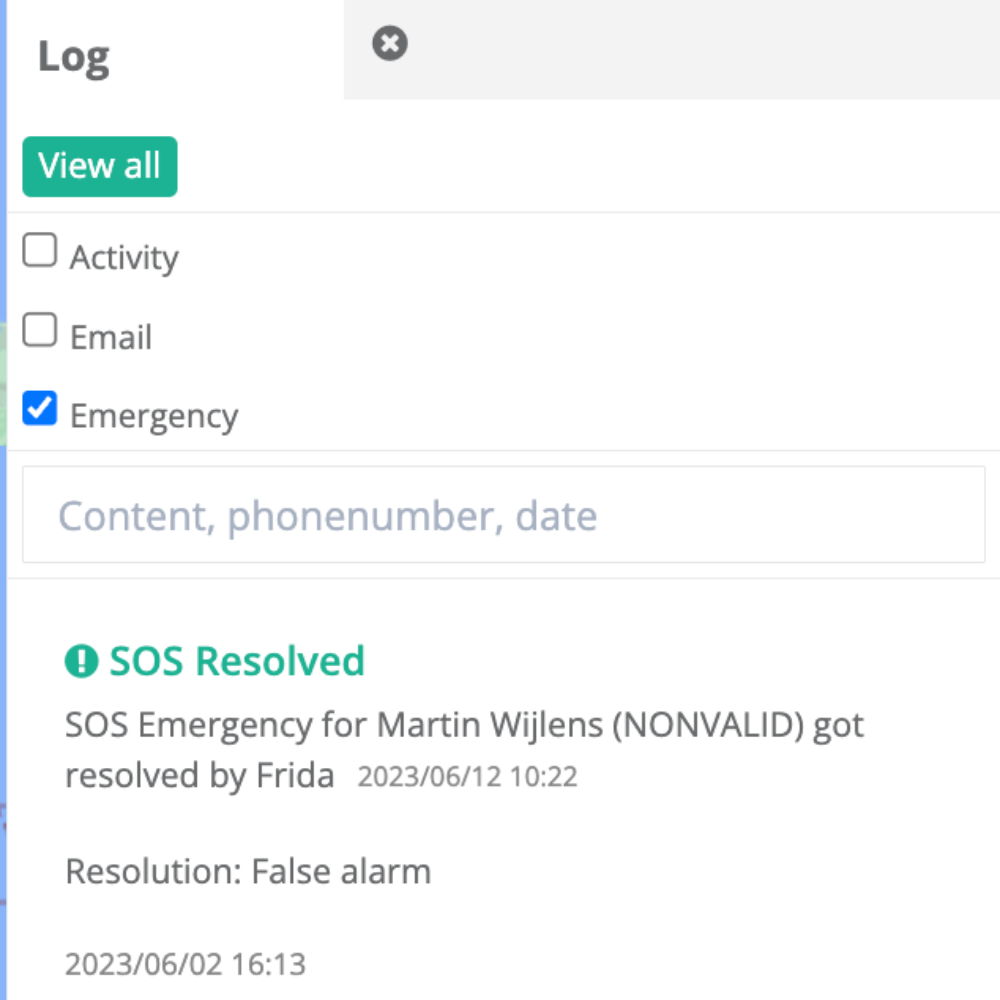Click the search field for content or phonenumber

point(500,515)
